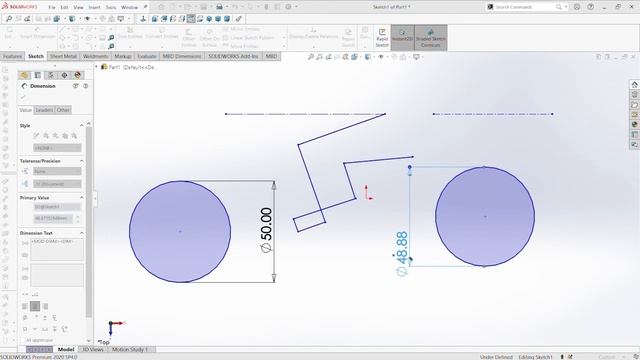Open the Tools menu
The height and width of the screenshot is (360, 640).
point(111,7)
